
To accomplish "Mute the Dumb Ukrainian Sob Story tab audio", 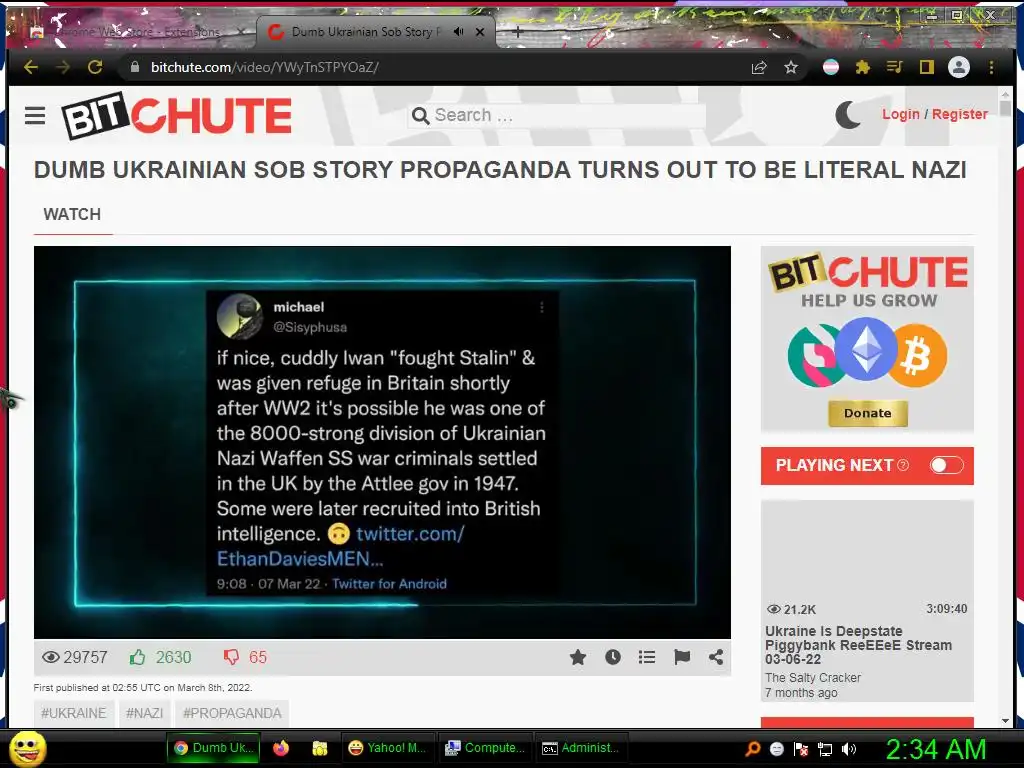I will (458, 31).
